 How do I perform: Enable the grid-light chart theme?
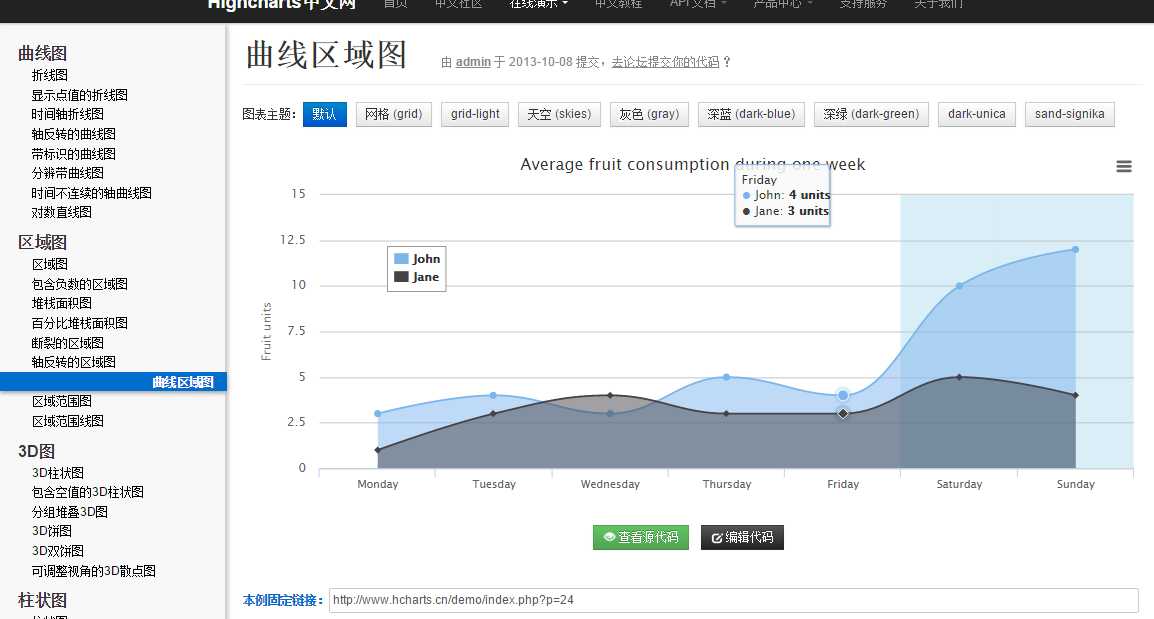474,113
